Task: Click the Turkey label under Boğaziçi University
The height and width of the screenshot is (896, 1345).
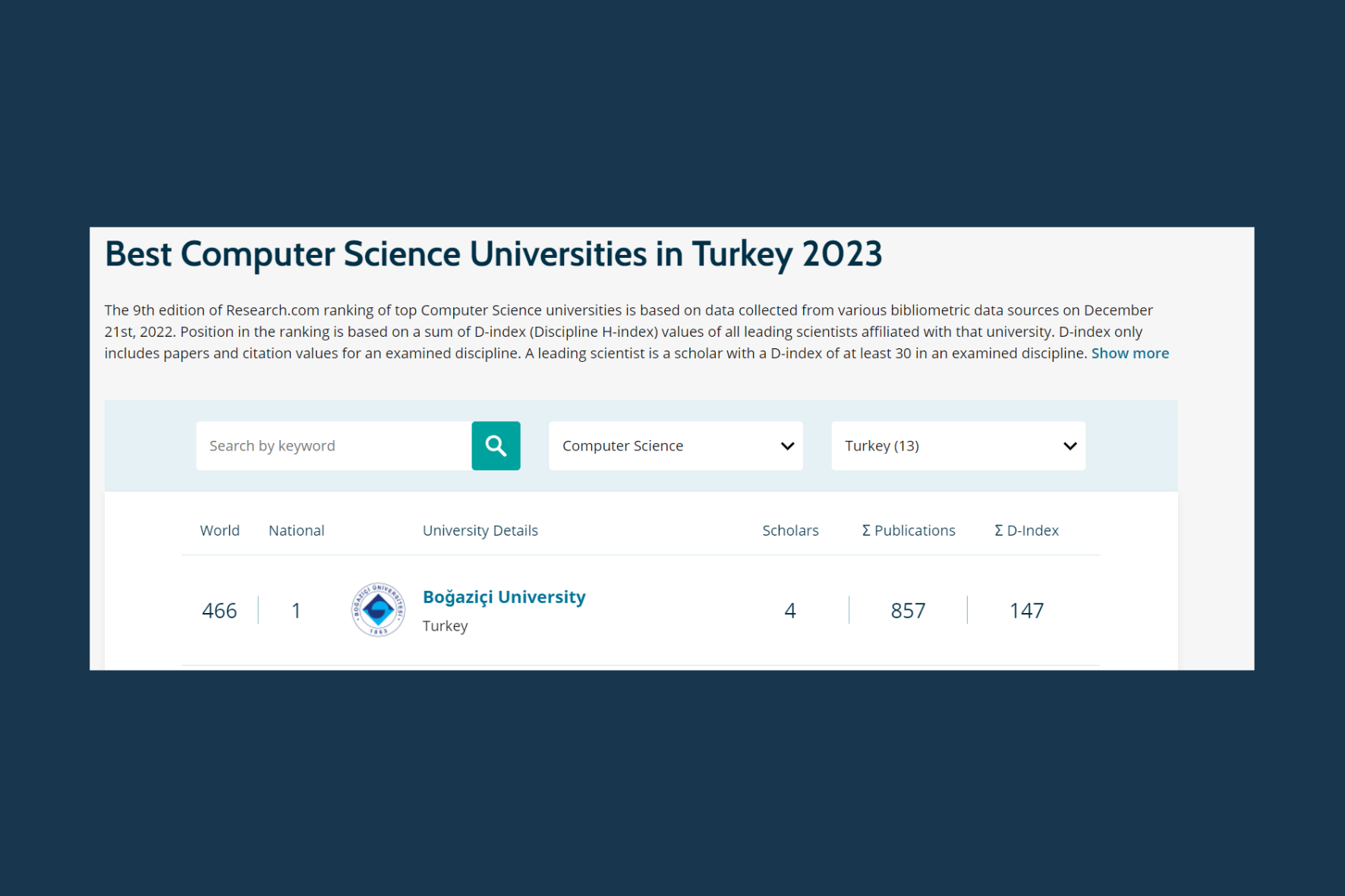Action: tap(445, 626)
